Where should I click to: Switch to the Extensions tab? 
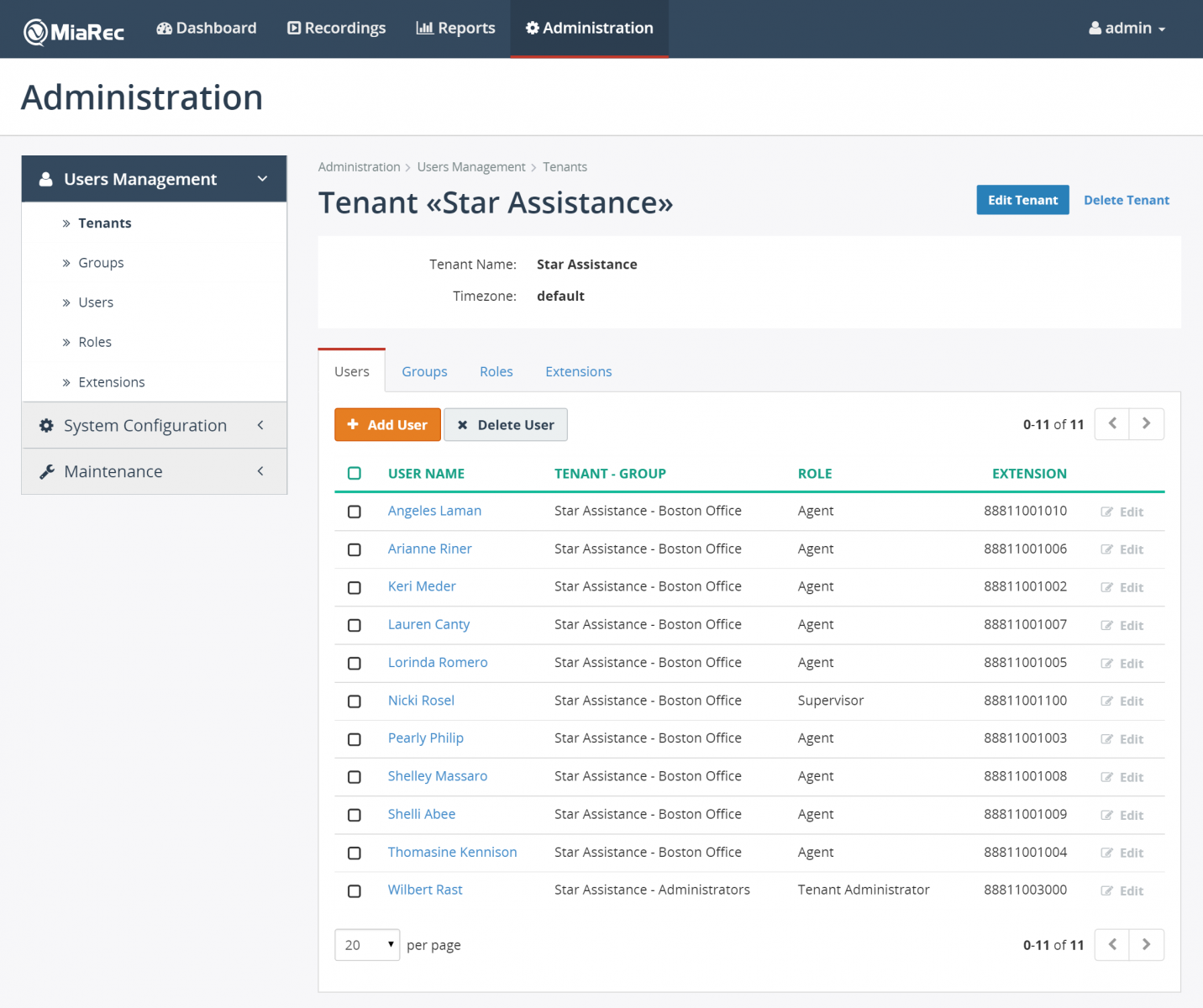579,371
